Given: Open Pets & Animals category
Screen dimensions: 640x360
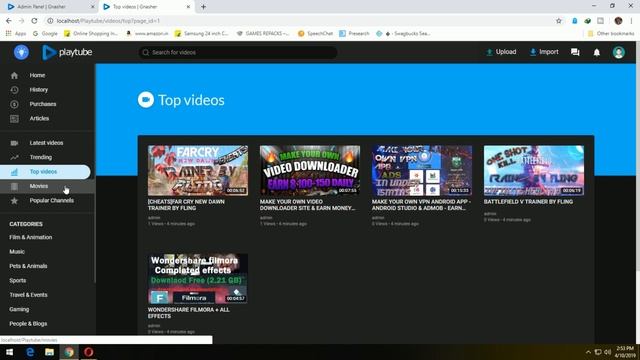Looking at the screenshot, I should [x=28, y=266].
